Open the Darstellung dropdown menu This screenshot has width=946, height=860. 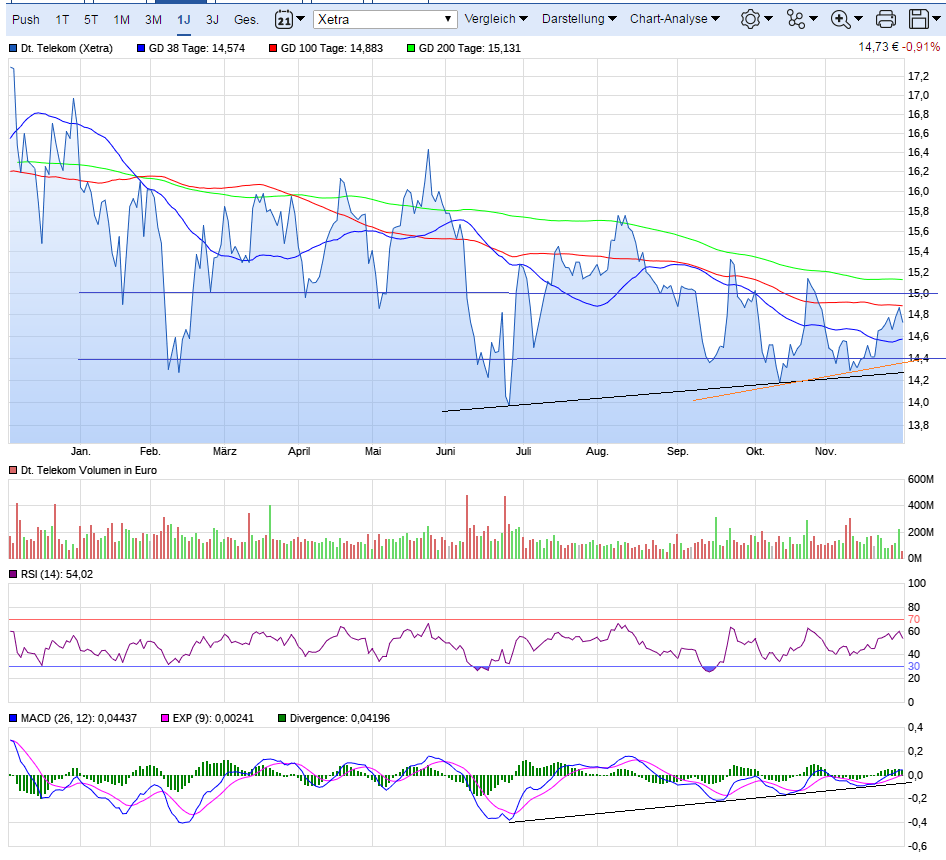point(579,19)
